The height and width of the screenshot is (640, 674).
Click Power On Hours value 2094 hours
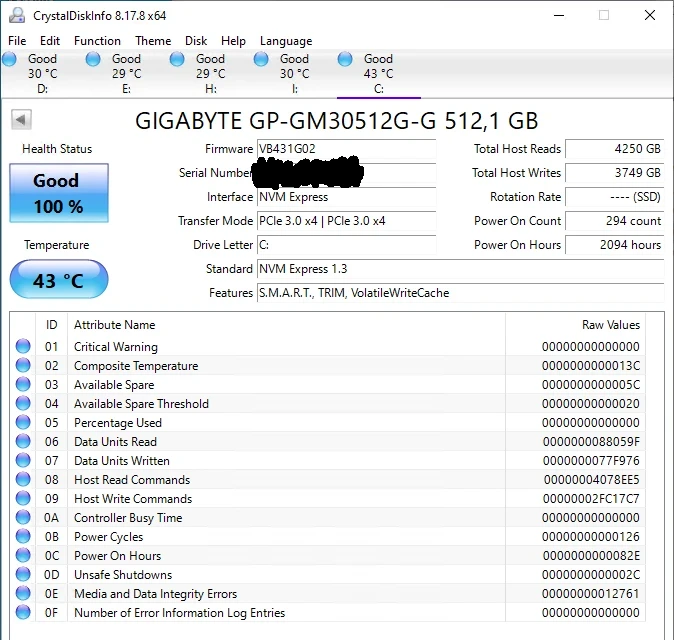click(x=615, y=245)
